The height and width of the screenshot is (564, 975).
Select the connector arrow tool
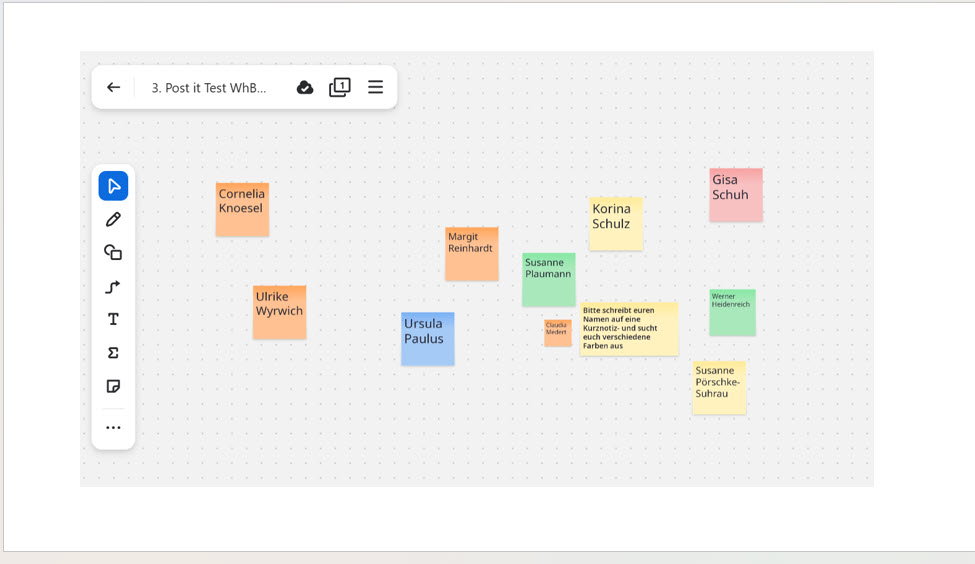(x=113, y=287)
